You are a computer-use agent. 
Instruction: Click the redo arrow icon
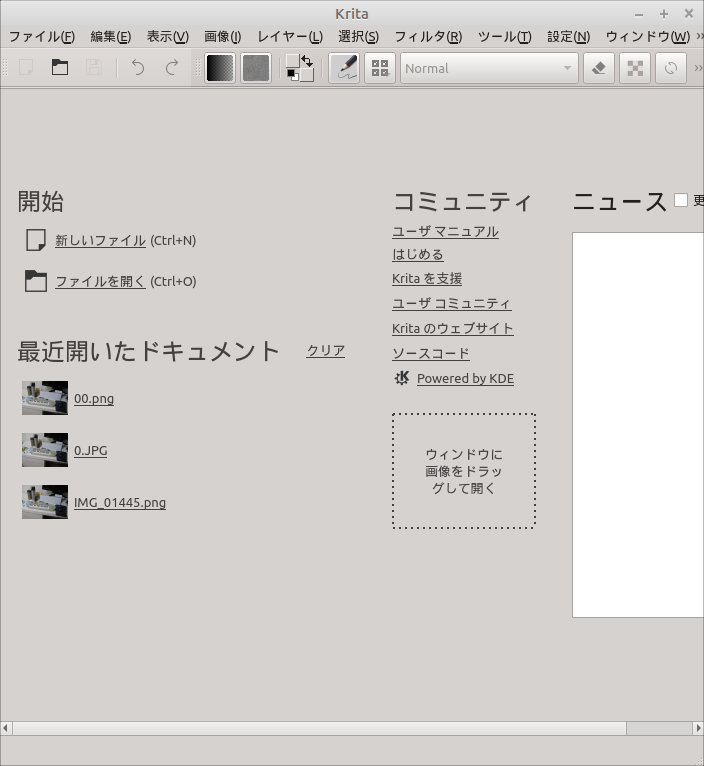[x=172, y=67]
